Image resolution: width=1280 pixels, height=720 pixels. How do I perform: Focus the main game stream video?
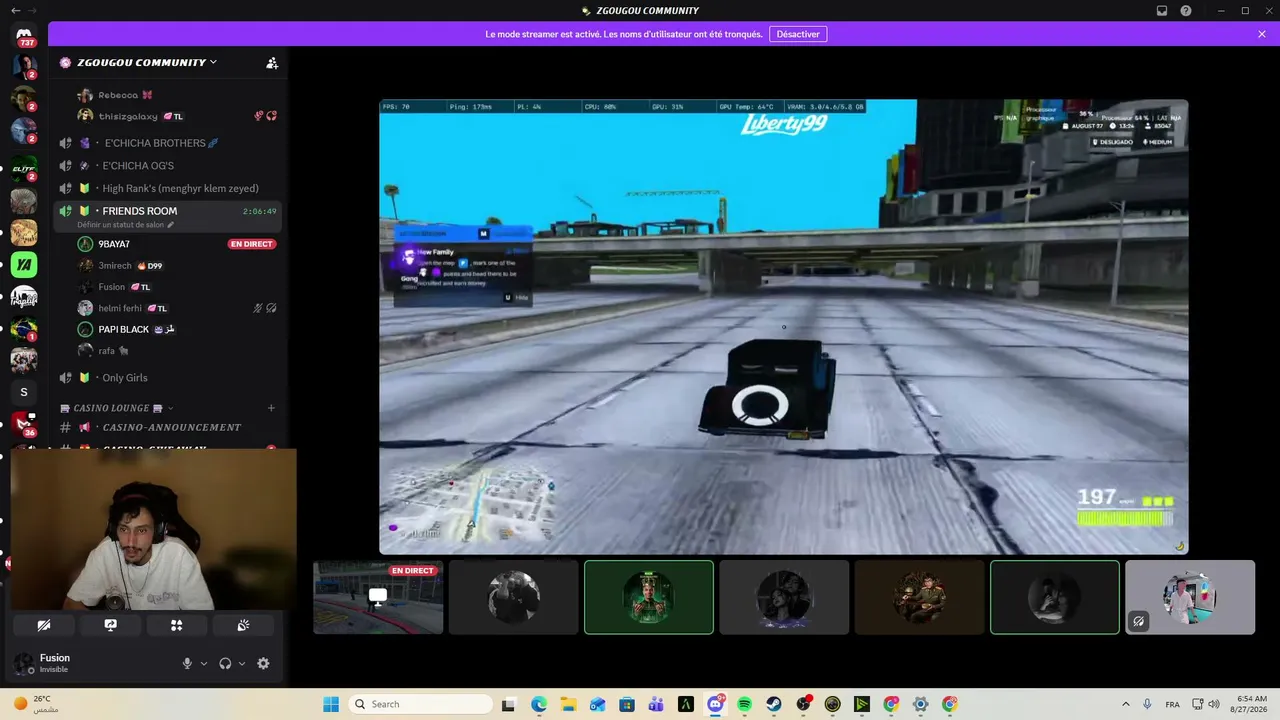pos(783,326)
